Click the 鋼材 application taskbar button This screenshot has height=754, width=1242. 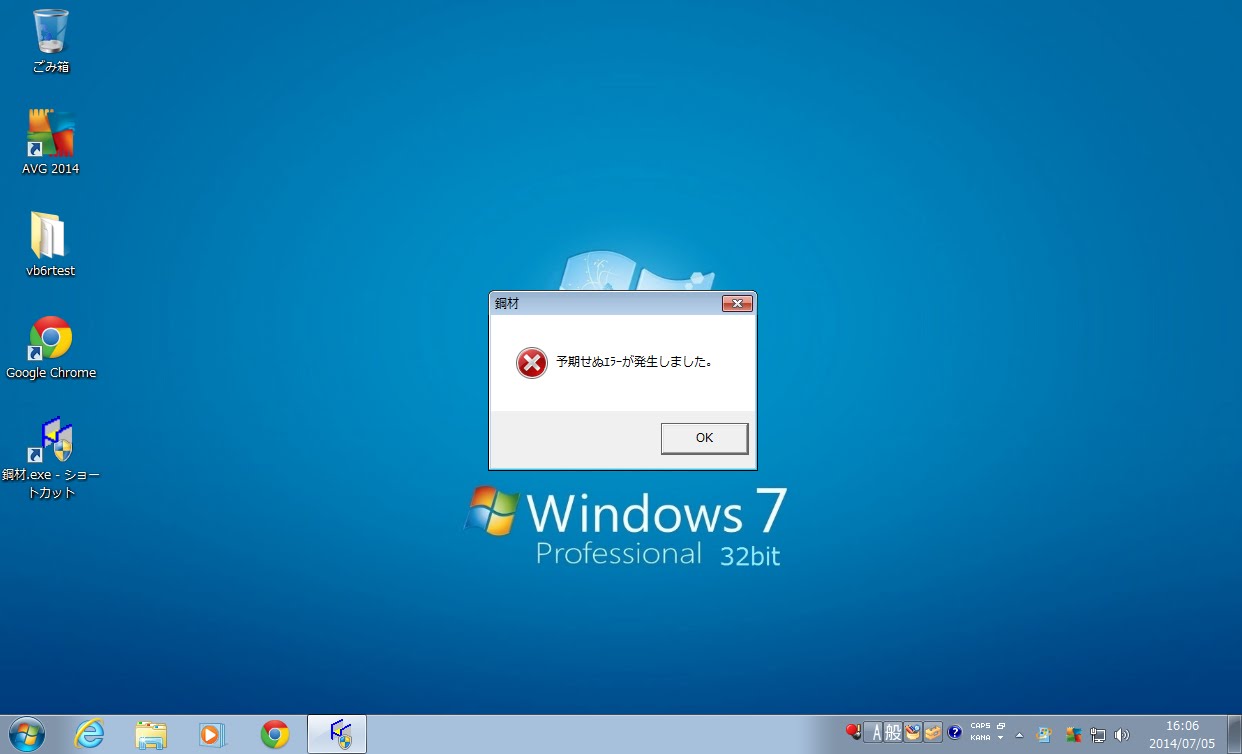[x=337, y=734]
